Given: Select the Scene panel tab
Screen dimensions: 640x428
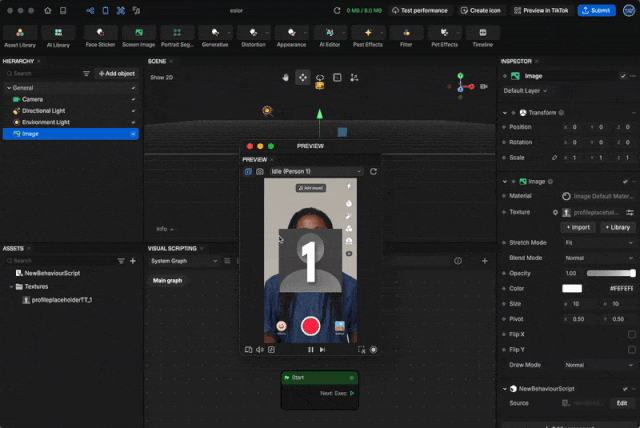Looking at the screenshot, I should (x=157, y=61).
